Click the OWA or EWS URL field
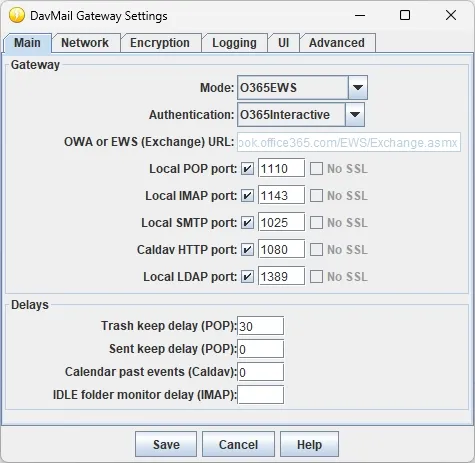475x463 pixels. pos(349,142)
